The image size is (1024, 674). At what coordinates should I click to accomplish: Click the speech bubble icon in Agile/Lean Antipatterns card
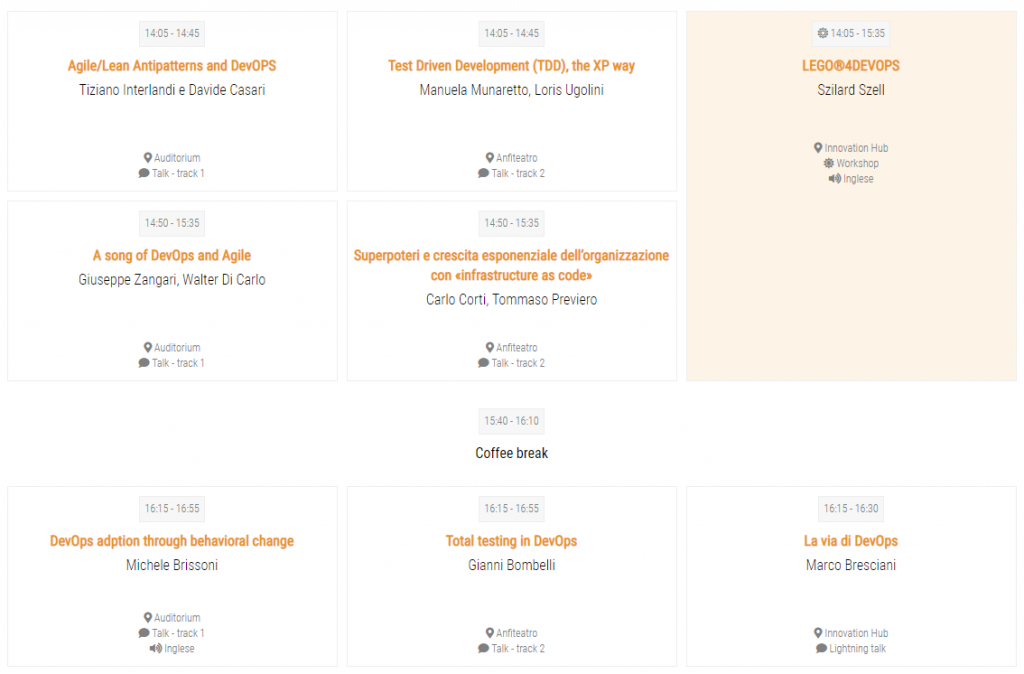point(144,173)
